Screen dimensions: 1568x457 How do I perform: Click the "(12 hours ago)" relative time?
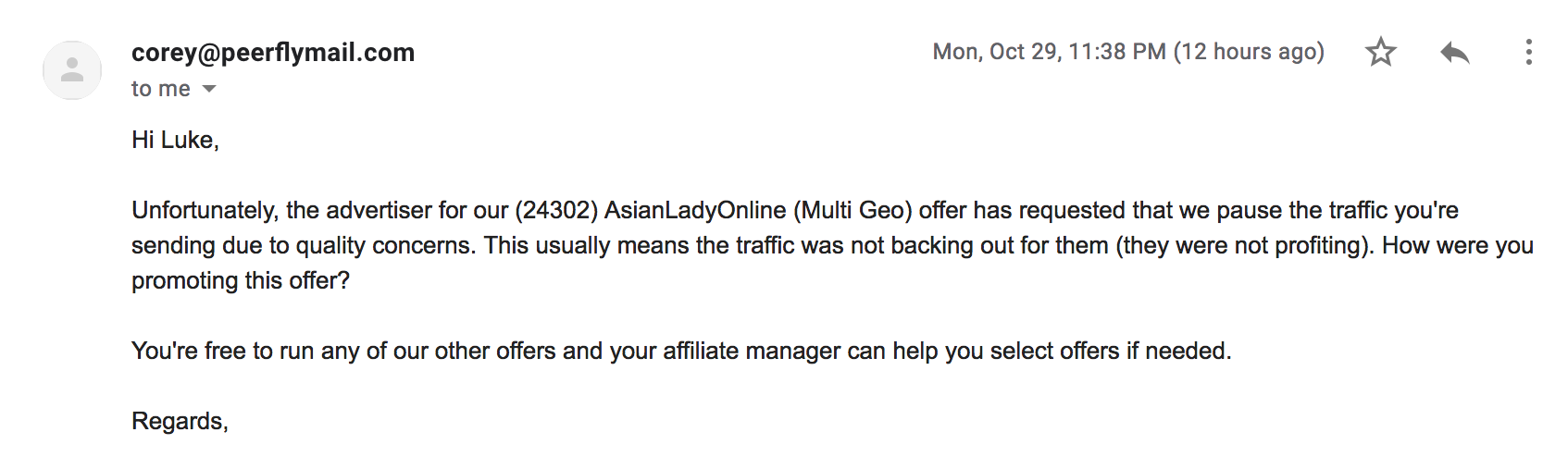(x=1249, y=52)
